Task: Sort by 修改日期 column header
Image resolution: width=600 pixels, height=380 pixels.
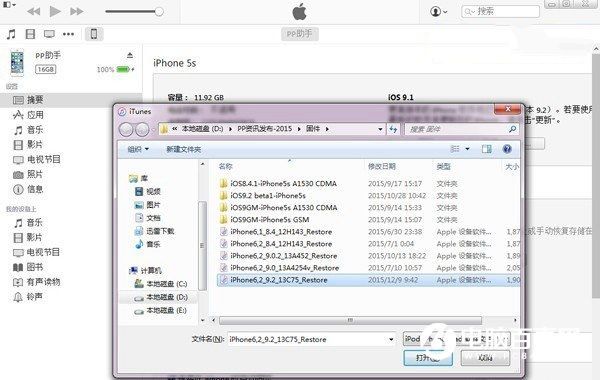Action: pyautogui.click(x=382, y=166)
